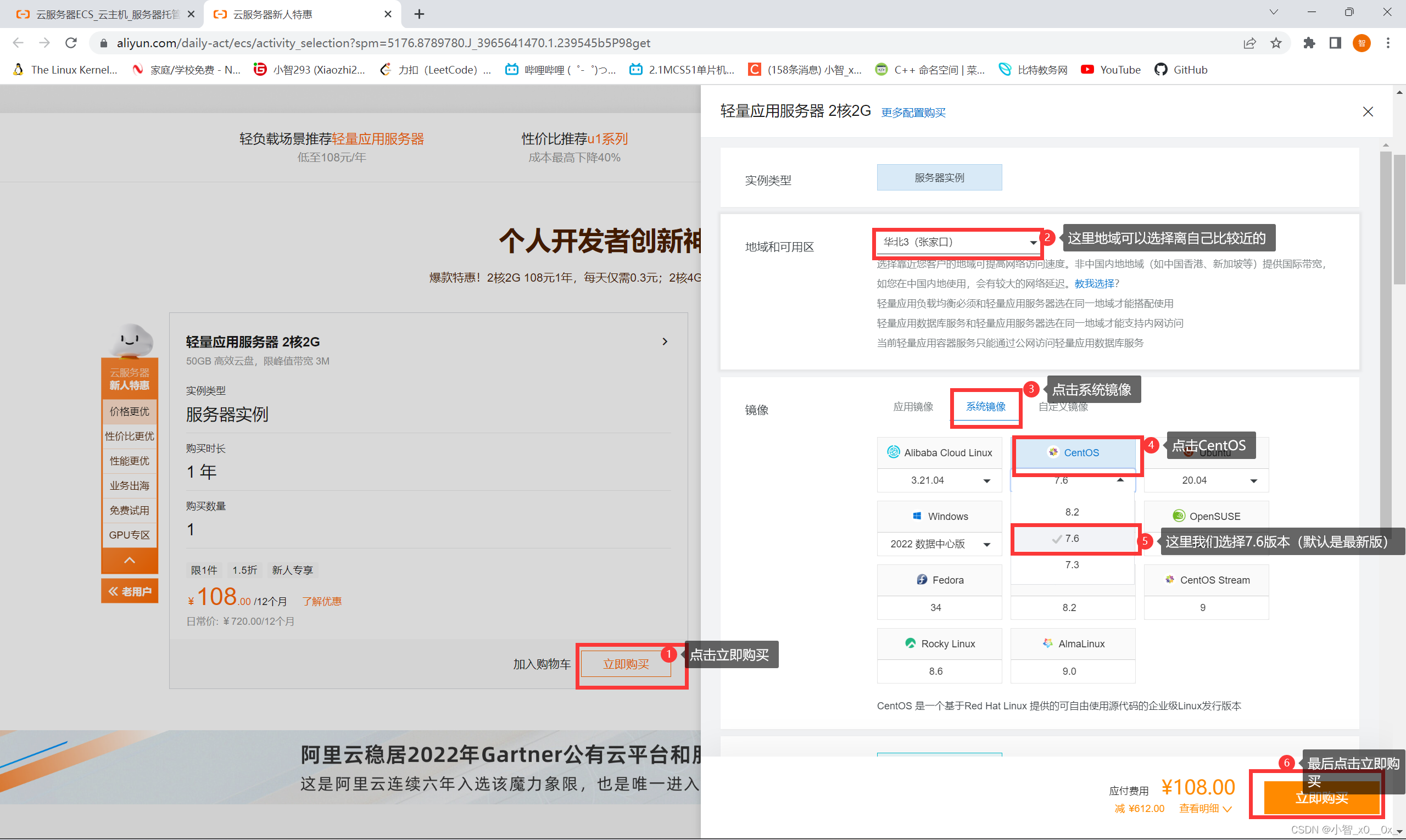Jump to 性价比更优 in the side nav
Image resolution: width=1406 pixels, height=840 pixels.
coord(129,436)
